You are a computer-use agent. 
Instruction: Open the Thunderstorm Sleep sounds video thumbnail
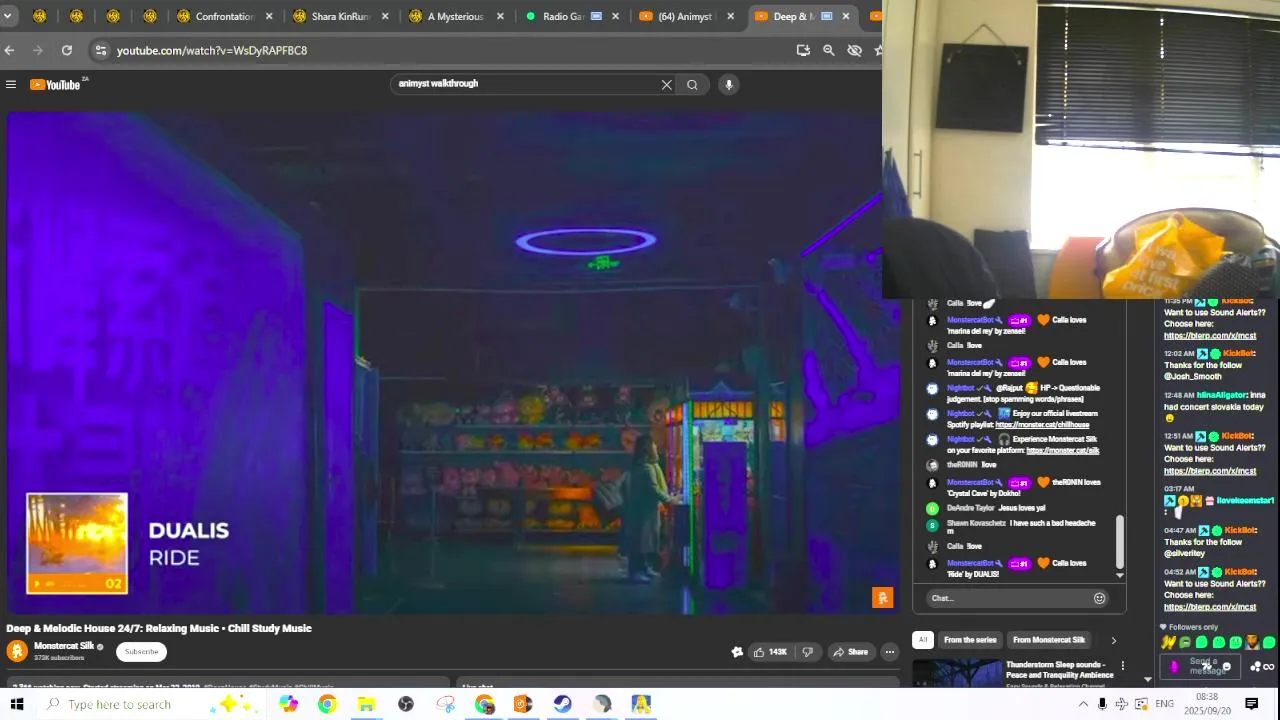956,673
